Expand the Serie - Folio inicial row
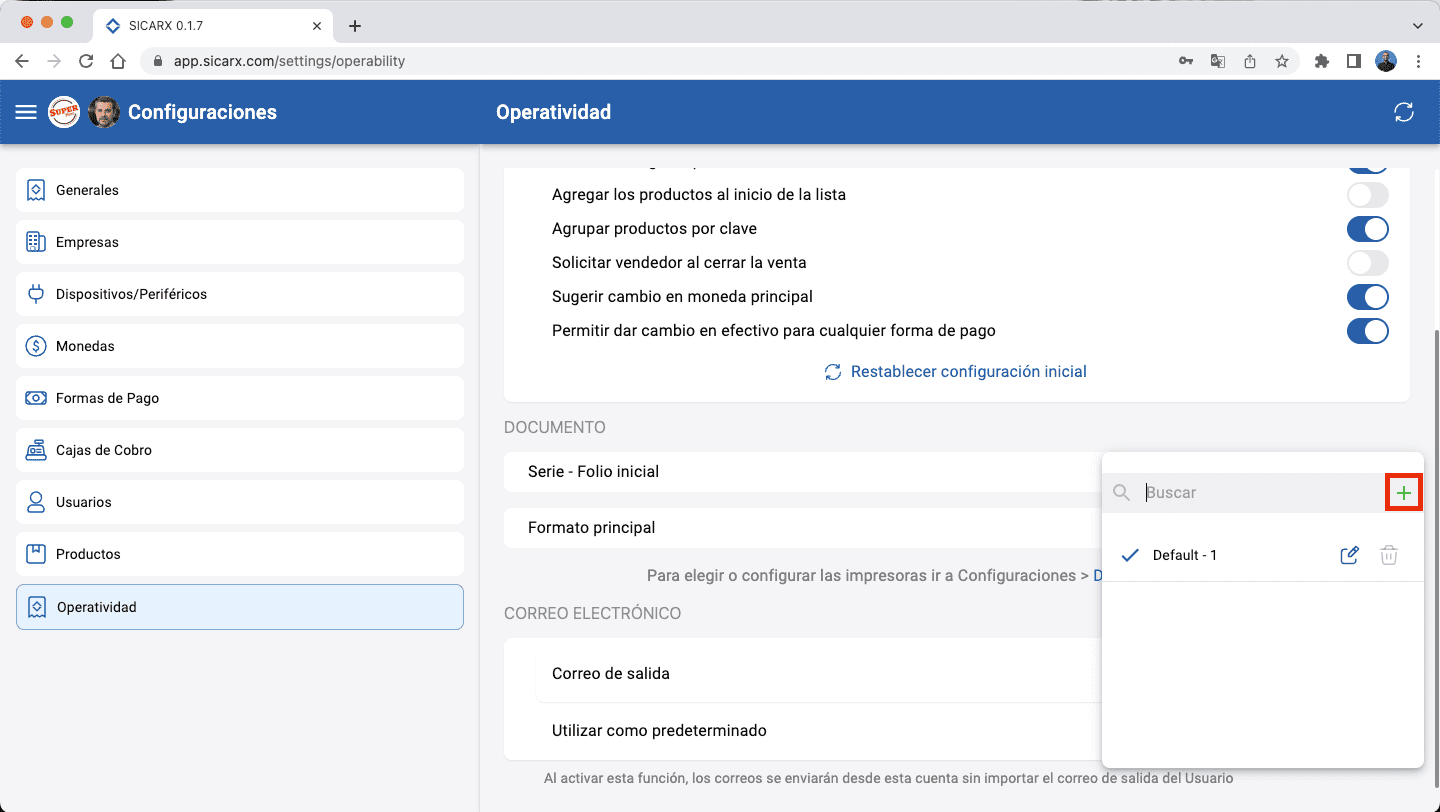This screenshot has width=1440, height=812. [800, 472]
